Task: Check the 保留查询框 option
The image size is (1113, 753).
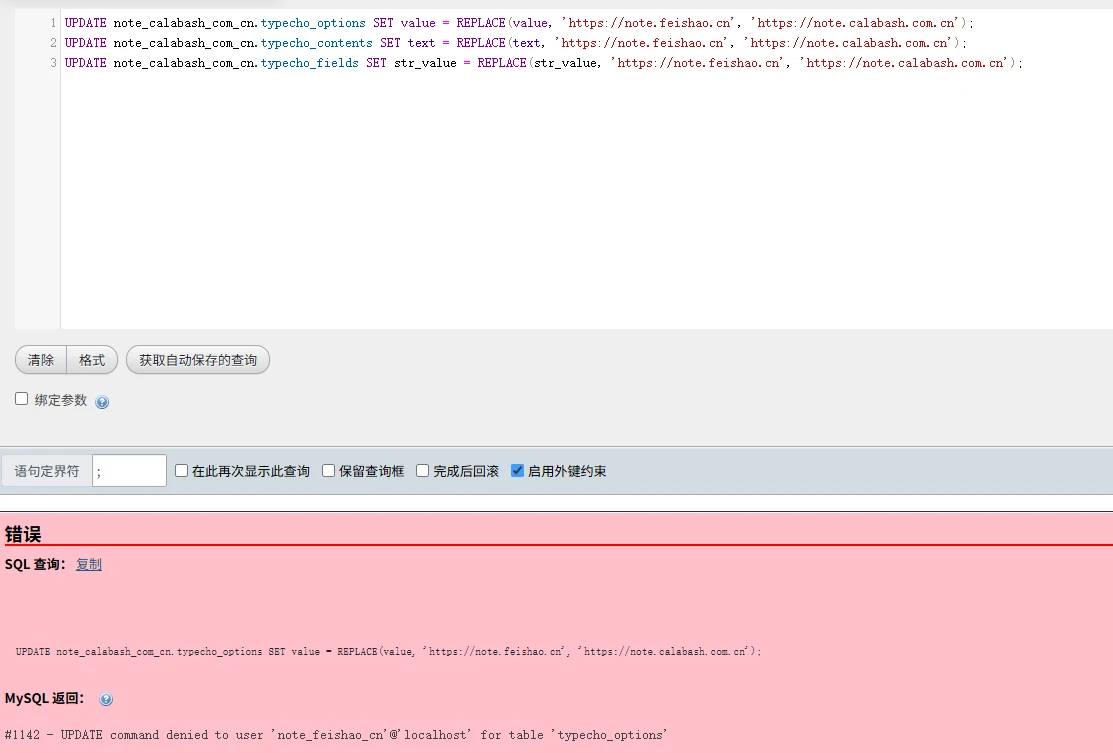Action: [328, 471]
